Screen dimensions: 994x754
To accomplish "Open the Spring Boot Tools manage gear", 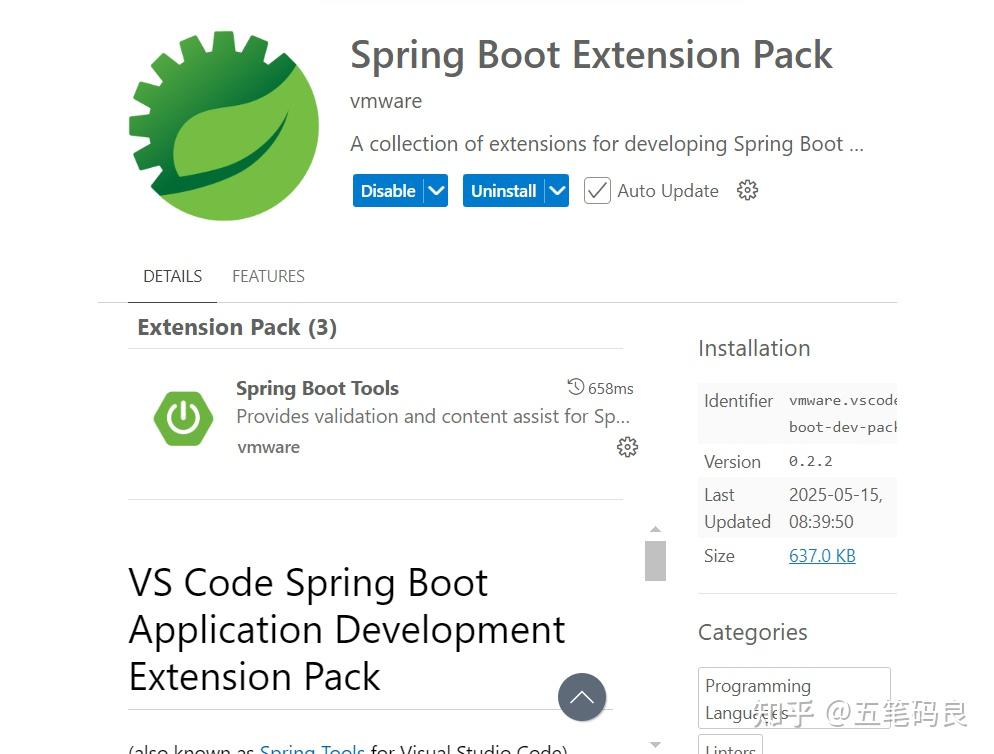I will coord(627,447).
